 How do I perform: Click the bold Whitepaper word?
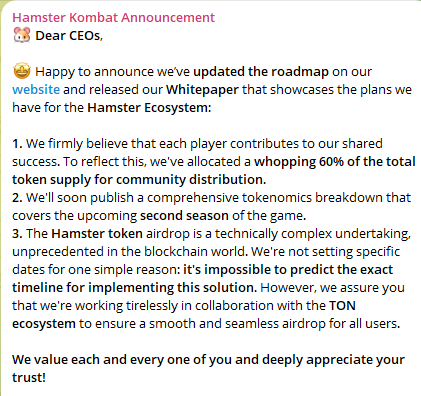(x=202, y=90)
